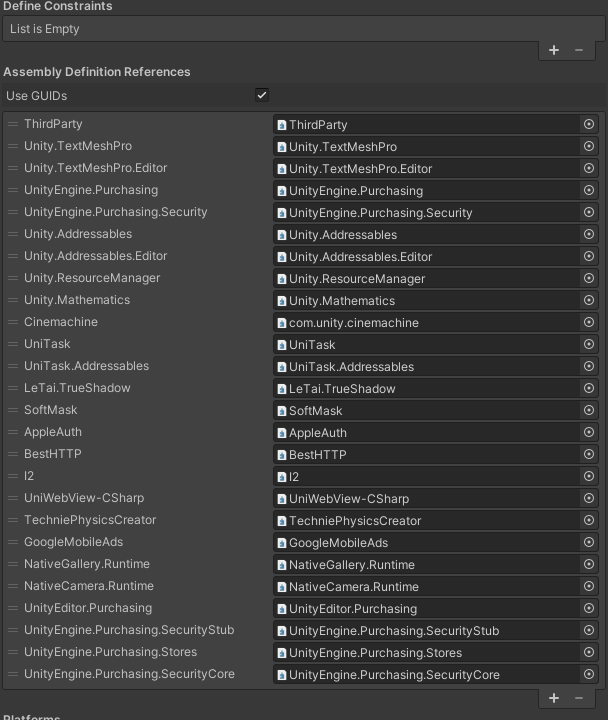
Task: Add a new Define Constraint with plus
Action: pyautogui.click(x=554, y=50)
